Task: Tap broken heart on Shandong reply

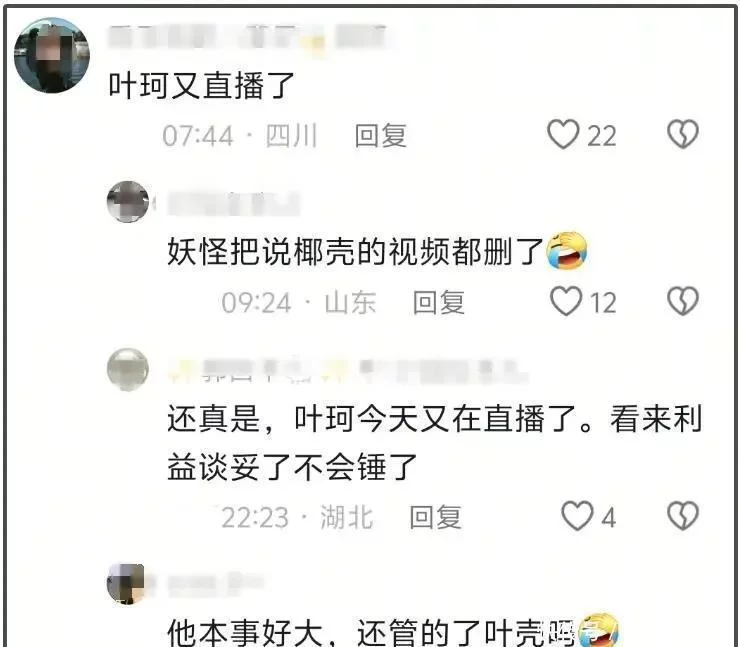Action: tap(682, 301)
